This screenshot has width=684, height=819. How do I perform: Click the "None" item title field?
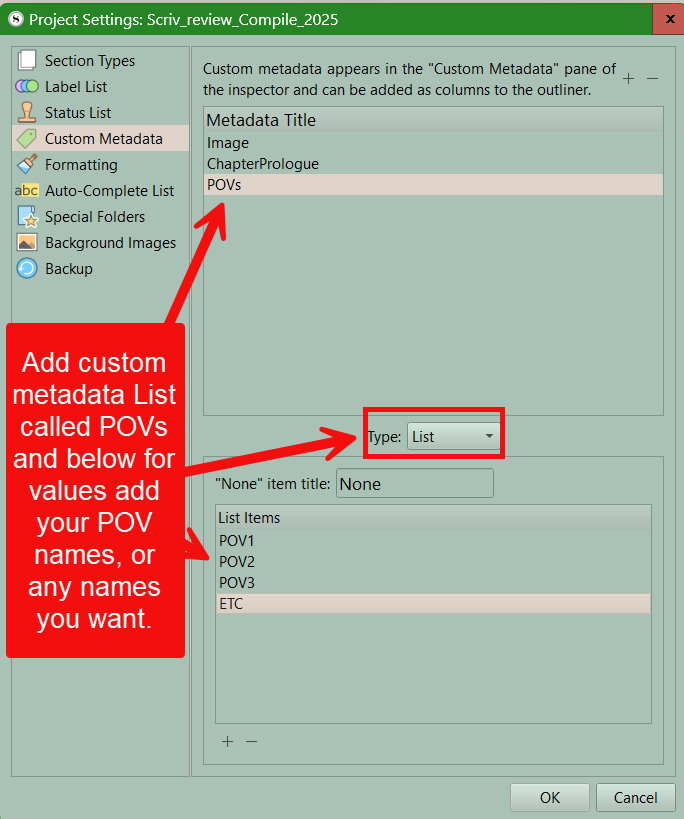pyautogui.click(x=414, y=484)
